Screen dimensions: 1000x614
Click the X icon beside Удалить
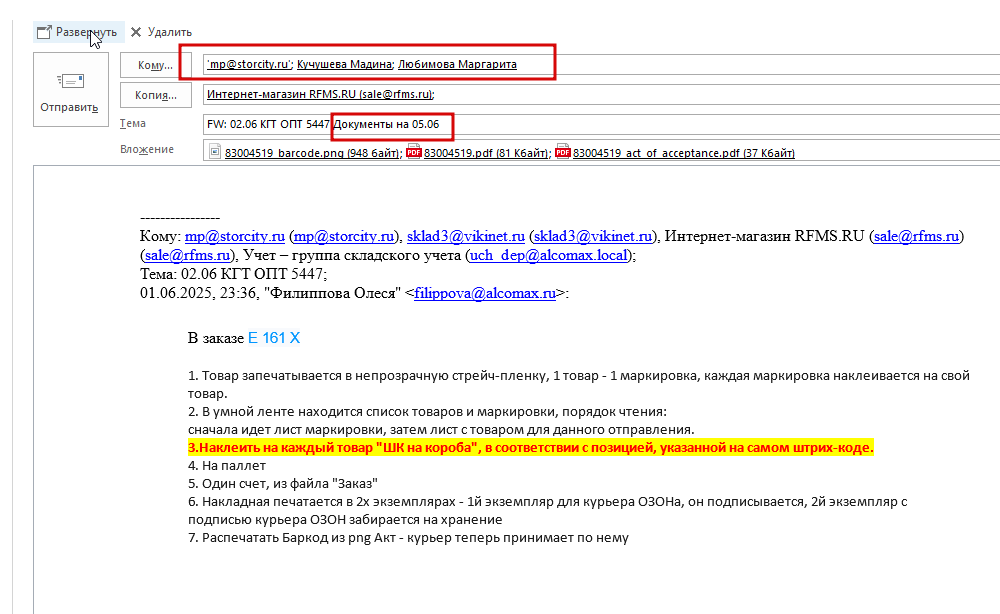(136, 32)
